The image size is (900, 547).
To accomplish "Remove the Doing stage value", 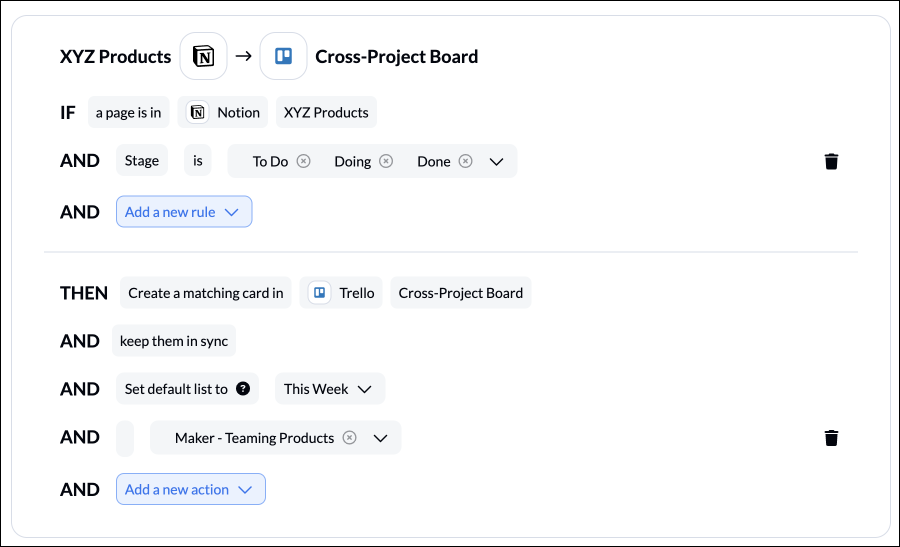I will click(x=386, y=161).
